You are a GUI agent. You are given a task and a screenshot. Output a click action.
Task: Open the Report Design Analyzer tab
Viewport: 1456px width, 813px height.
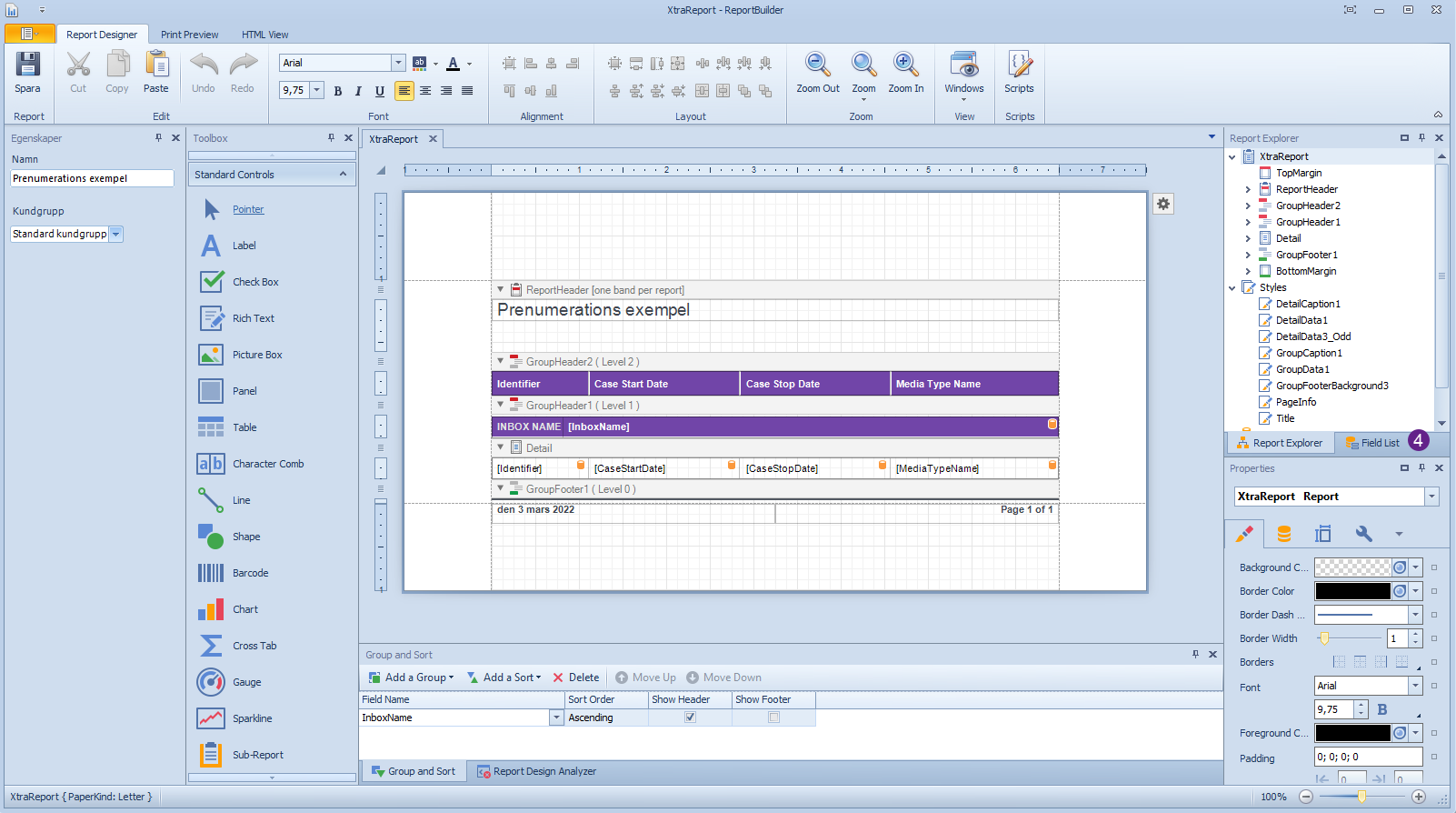(536, 771)
